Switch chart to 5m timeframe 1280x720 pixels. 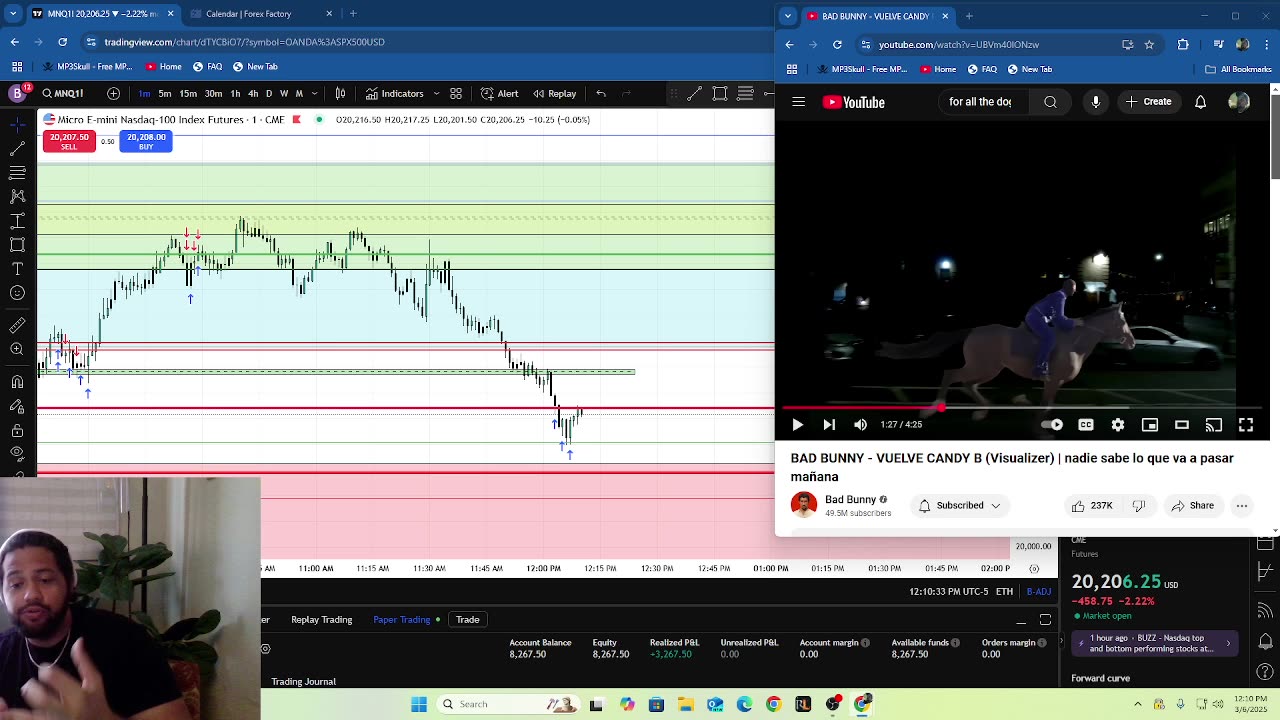click(x=166, y=94)
